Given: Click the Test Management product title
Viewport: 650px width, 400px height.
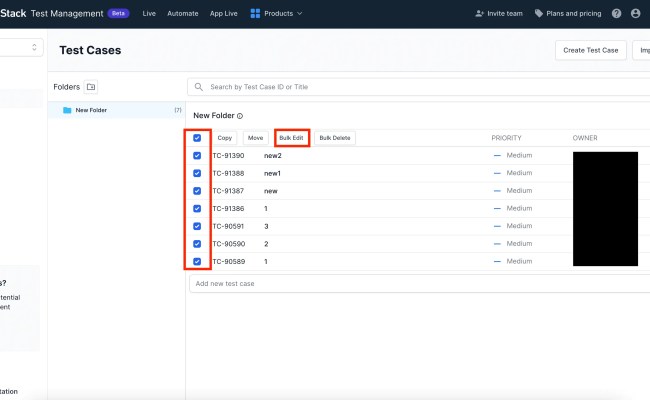Looking at the screenshot, I should click(x=67, y=13).
